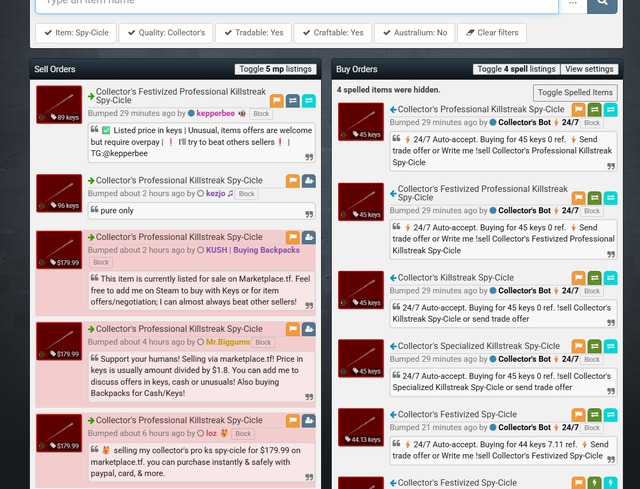Screen dimensions: 640x489
Task: Toggle the Australium: No filter
Action: 414,33
